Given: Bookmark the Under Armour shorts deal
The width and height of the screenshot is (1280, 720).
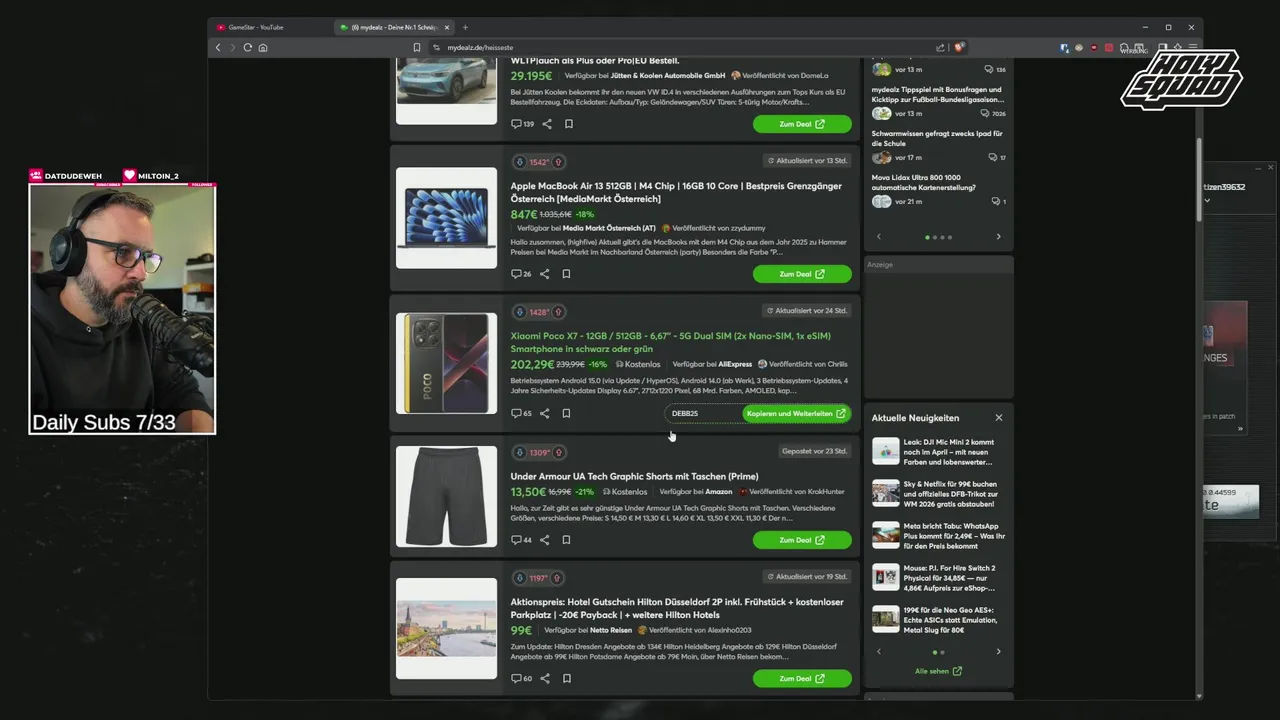Looking at the screenshot, I should (x=566, y=540).
